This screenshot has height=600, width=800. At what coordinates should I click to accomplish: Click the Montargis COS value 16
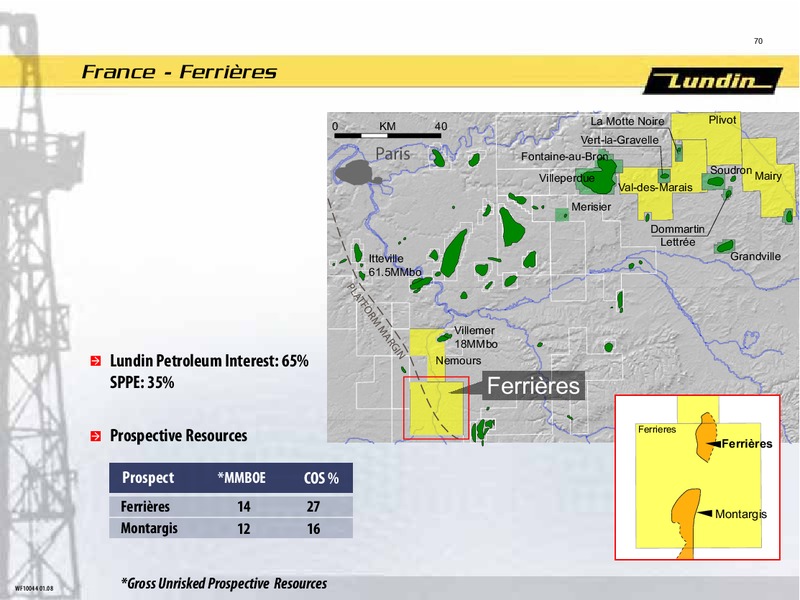(x=313, y=529)
